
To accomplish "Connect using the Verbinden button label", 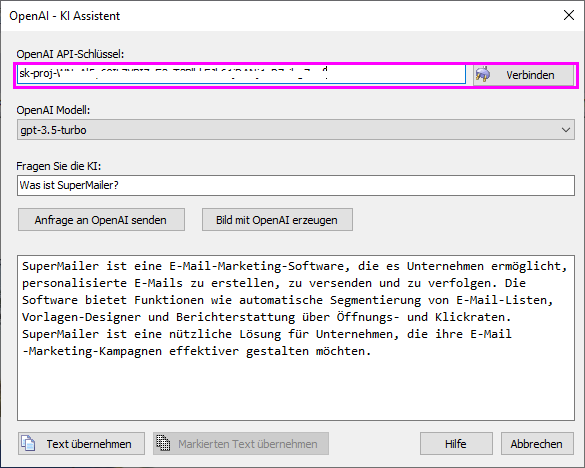I will click(x=530, y=75).
